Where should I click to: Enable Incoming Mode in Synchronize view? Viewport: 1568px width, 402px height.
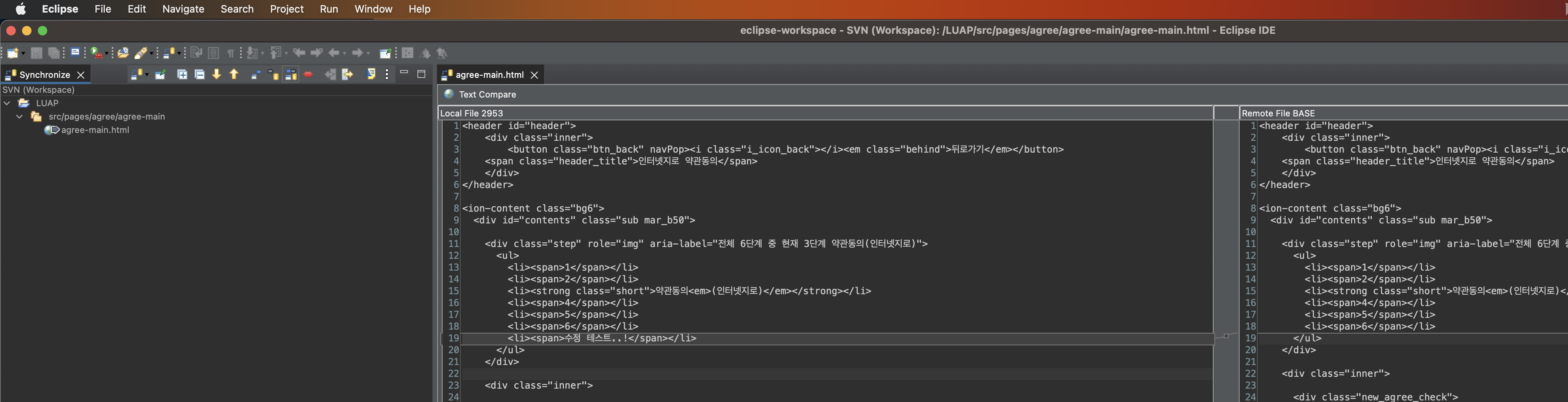256,74
